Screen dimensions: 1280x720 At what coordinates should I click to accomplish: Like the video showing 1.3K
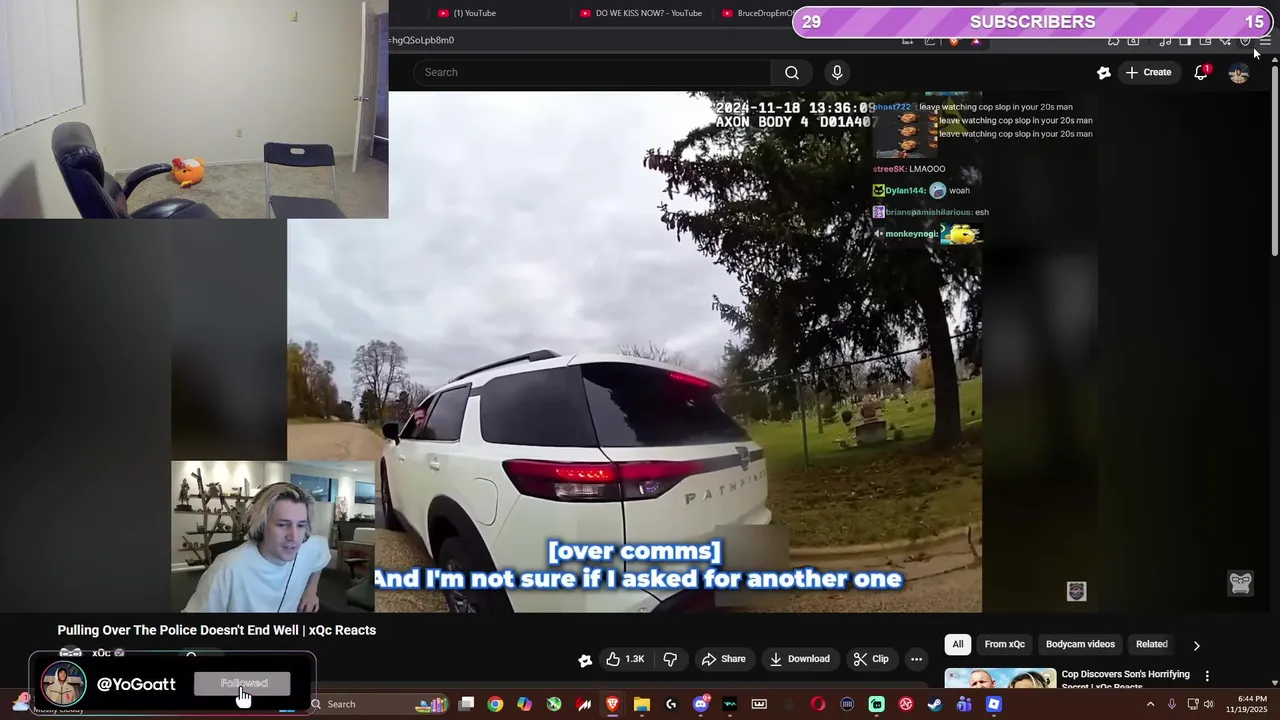point(625,659)
